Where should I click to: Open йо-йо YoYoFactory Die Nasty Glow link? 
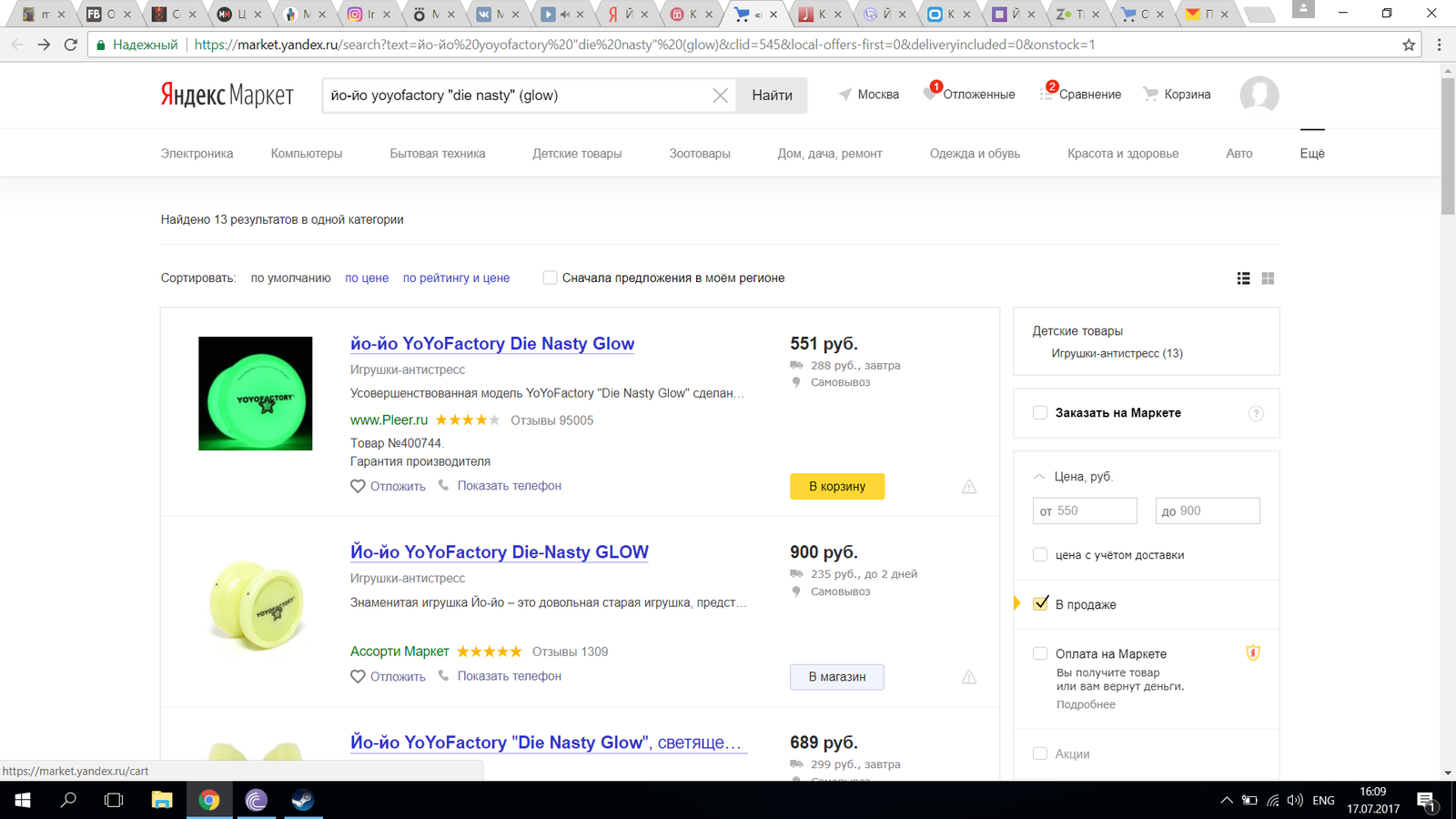pos(492,344)
